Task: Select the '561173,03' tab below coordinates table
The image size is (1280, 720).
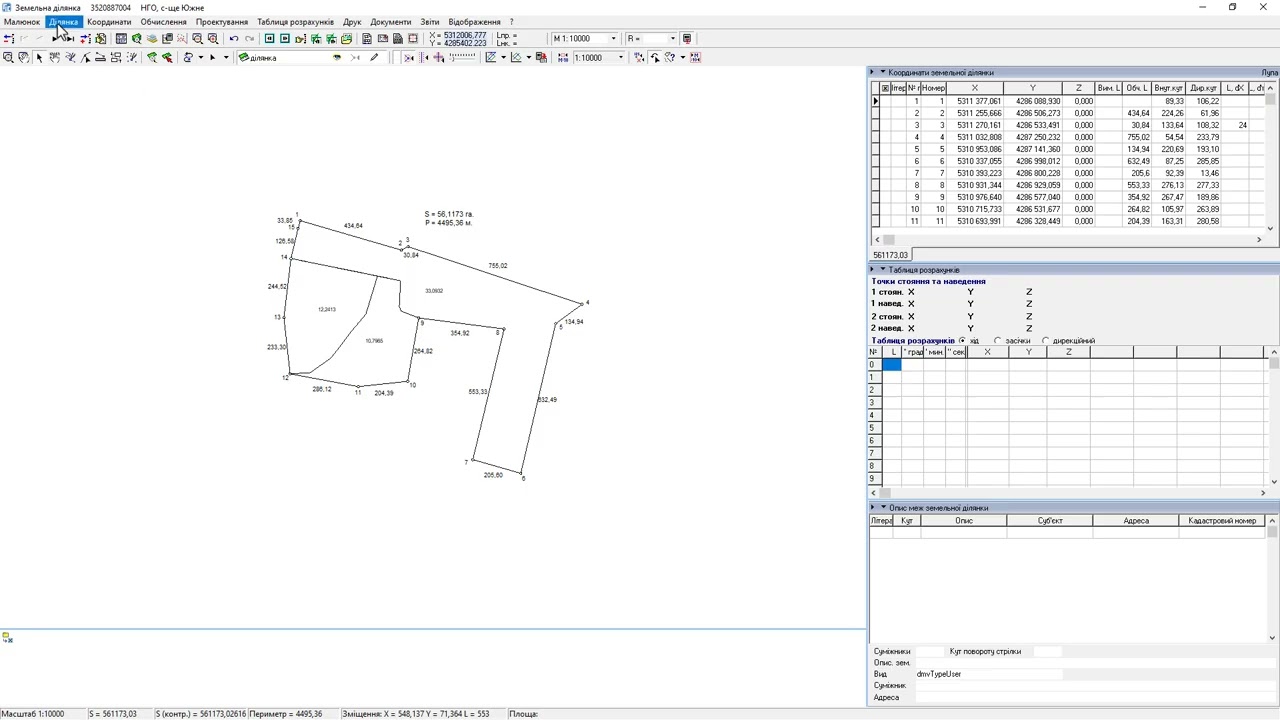Action: click(x=890, y=255)
